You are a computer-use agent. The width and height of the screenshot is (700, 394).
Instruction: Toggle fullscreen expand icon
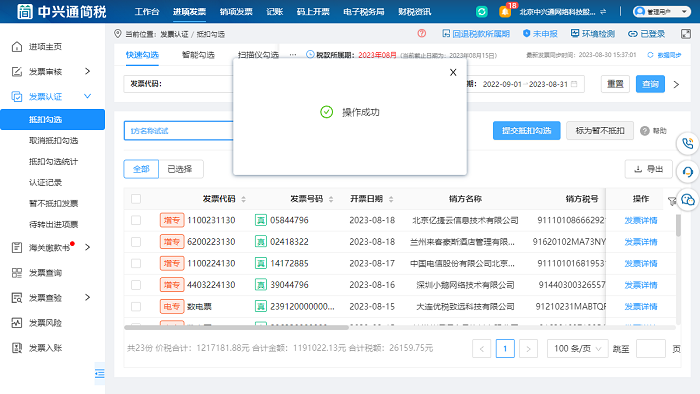point(686,33)
